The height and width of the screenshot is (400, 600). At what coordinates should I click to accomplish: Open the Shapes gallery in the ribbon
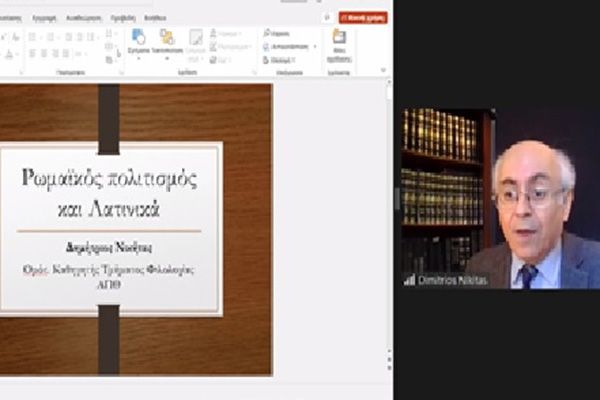point(138,38)
